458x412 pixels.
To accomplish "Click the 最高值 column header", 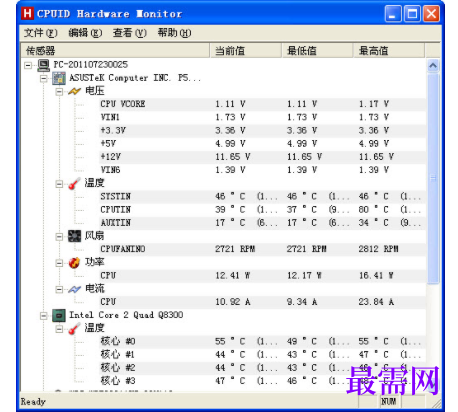I will (x=389, y=51).
